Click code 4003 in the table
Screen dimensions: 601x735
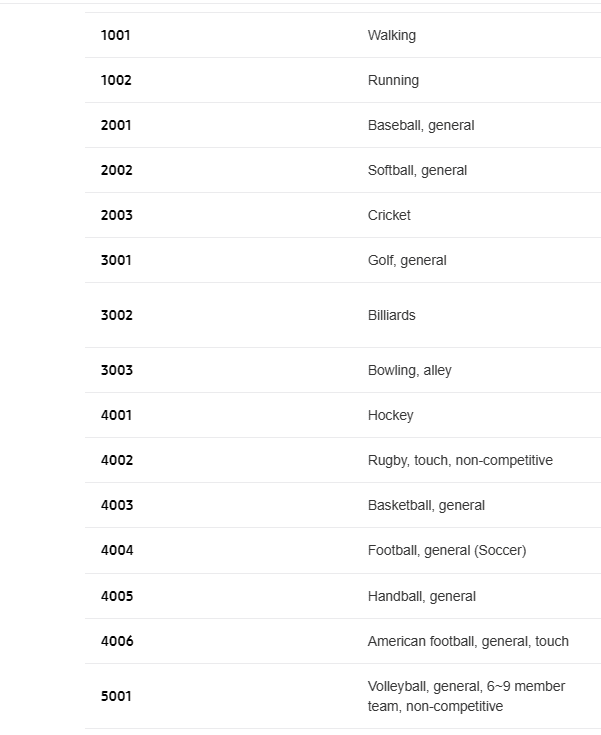click(117, 505)
